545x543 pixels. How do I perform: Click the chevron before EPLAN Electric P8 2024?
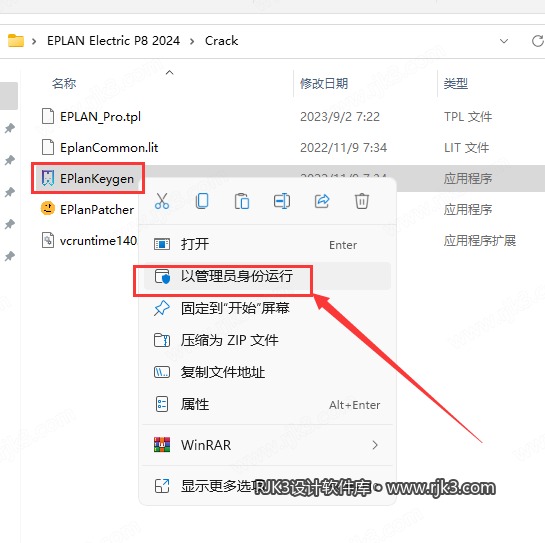34,41
